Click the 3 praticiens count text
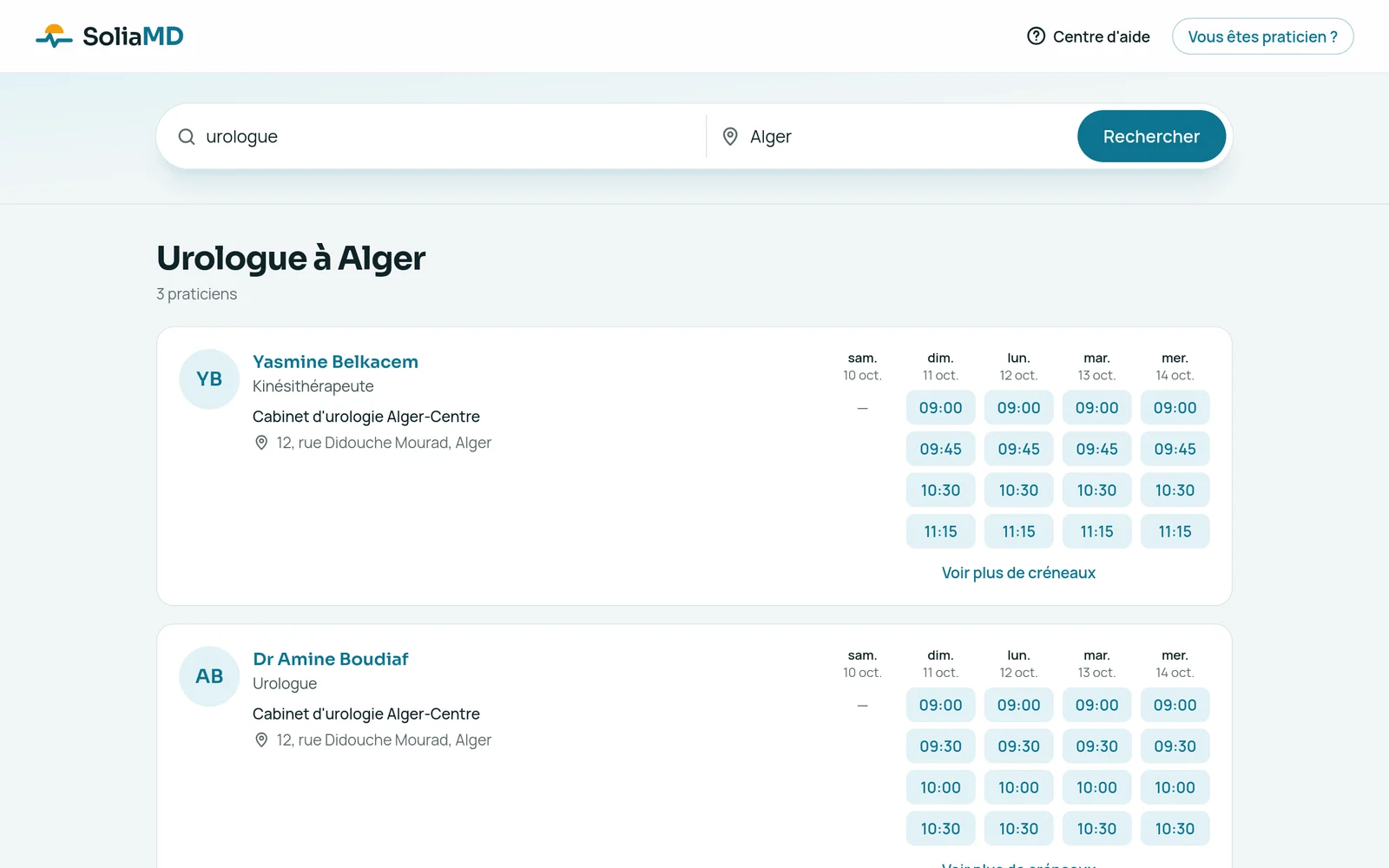The width and height of the screenshot is (1389, 868). tap(196, 294)
